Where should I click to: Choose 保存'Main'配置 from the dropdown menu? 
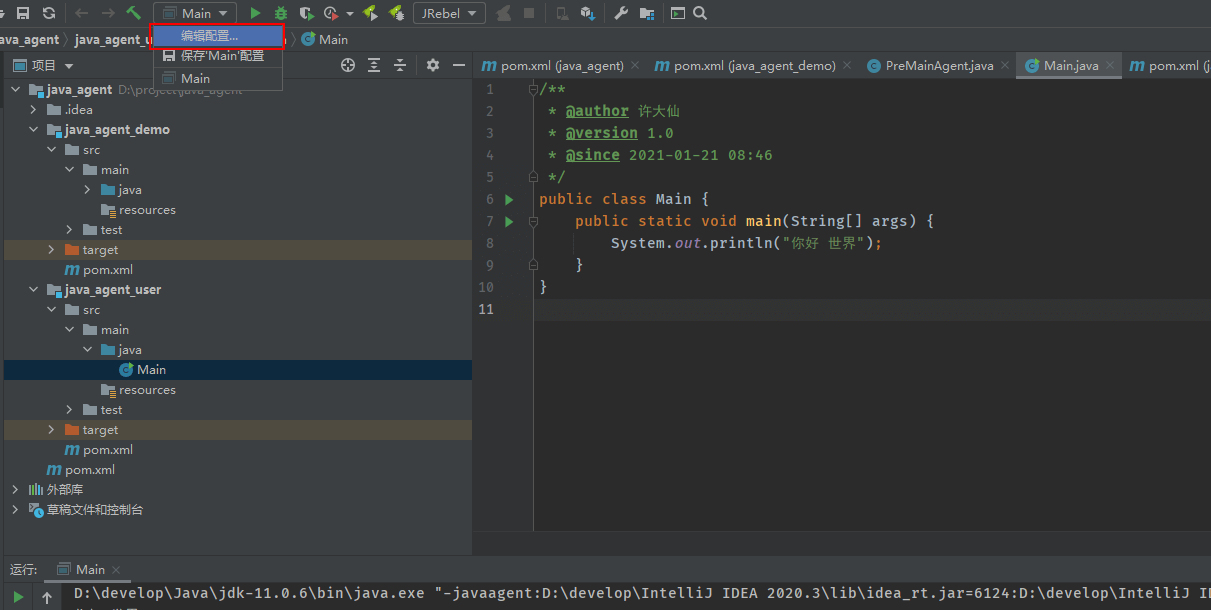tap(218, 56)
